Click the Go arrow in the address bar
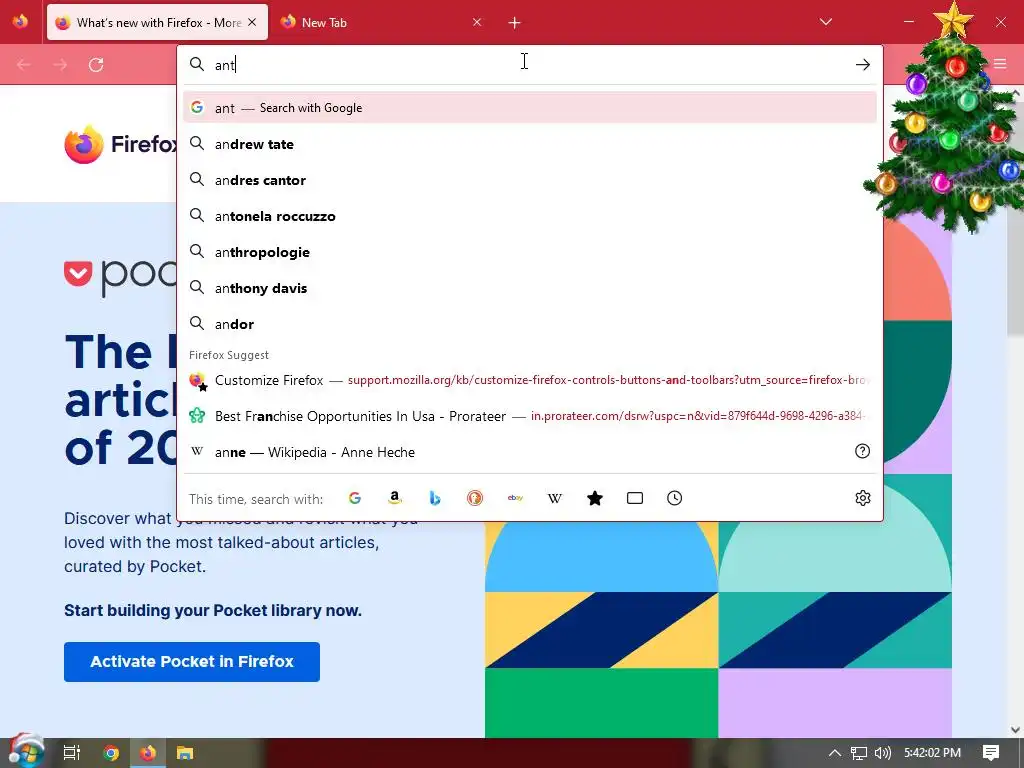 (x=863, y=64)
